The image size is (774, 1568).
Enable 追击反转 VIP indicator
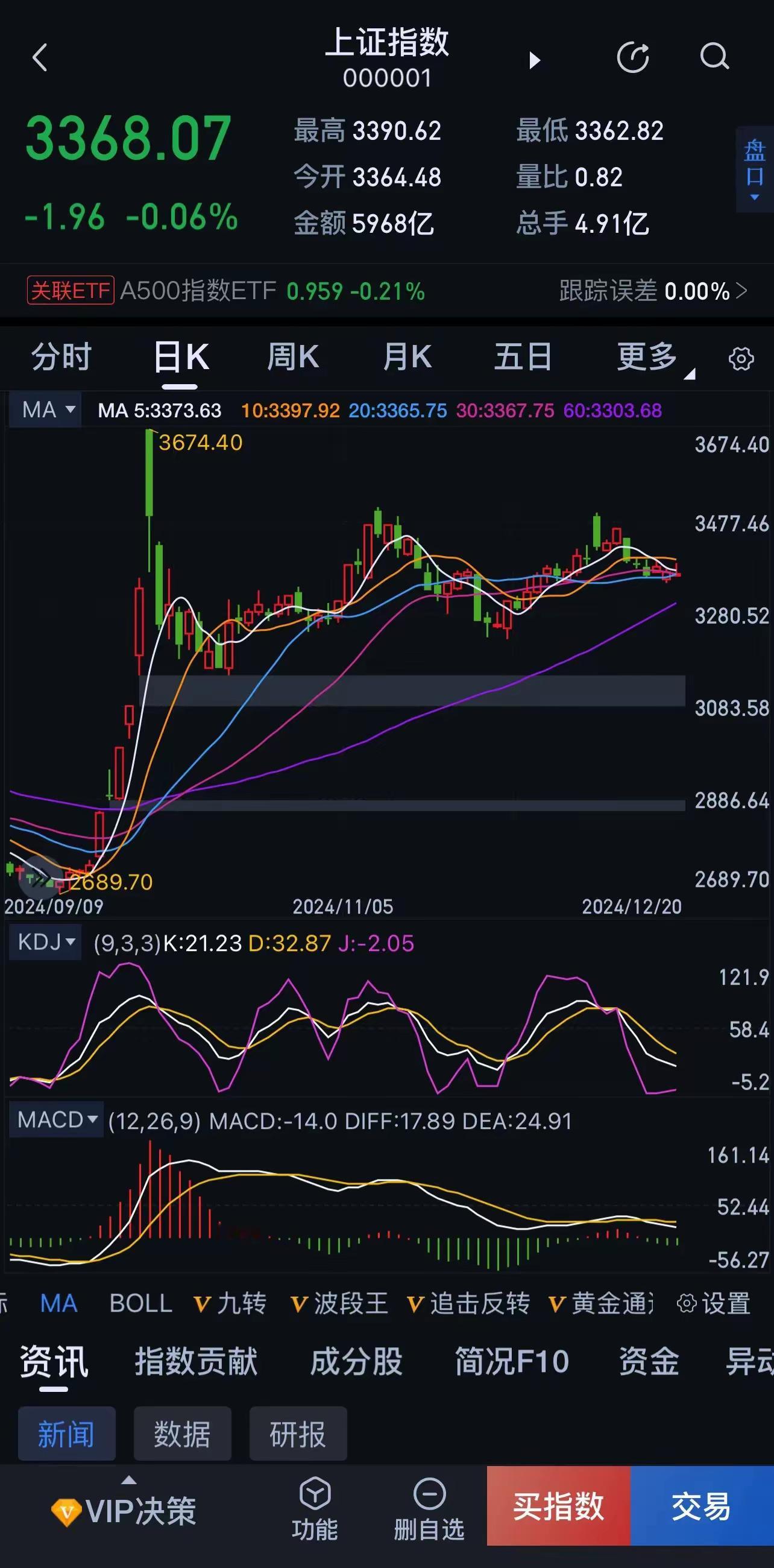pyautogui.click(x=468, y=1303)
